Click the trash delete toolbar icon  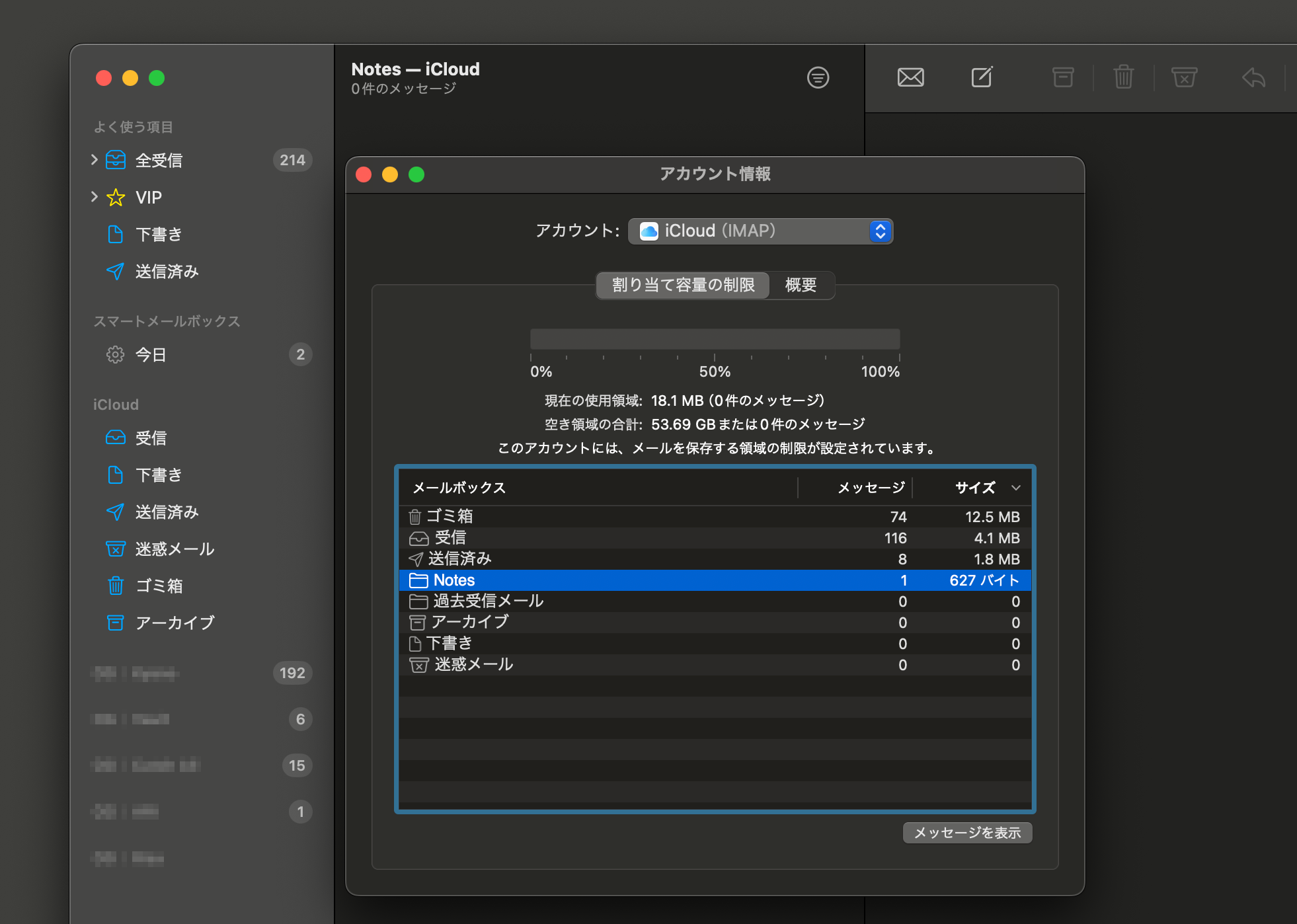[1123, 77]
